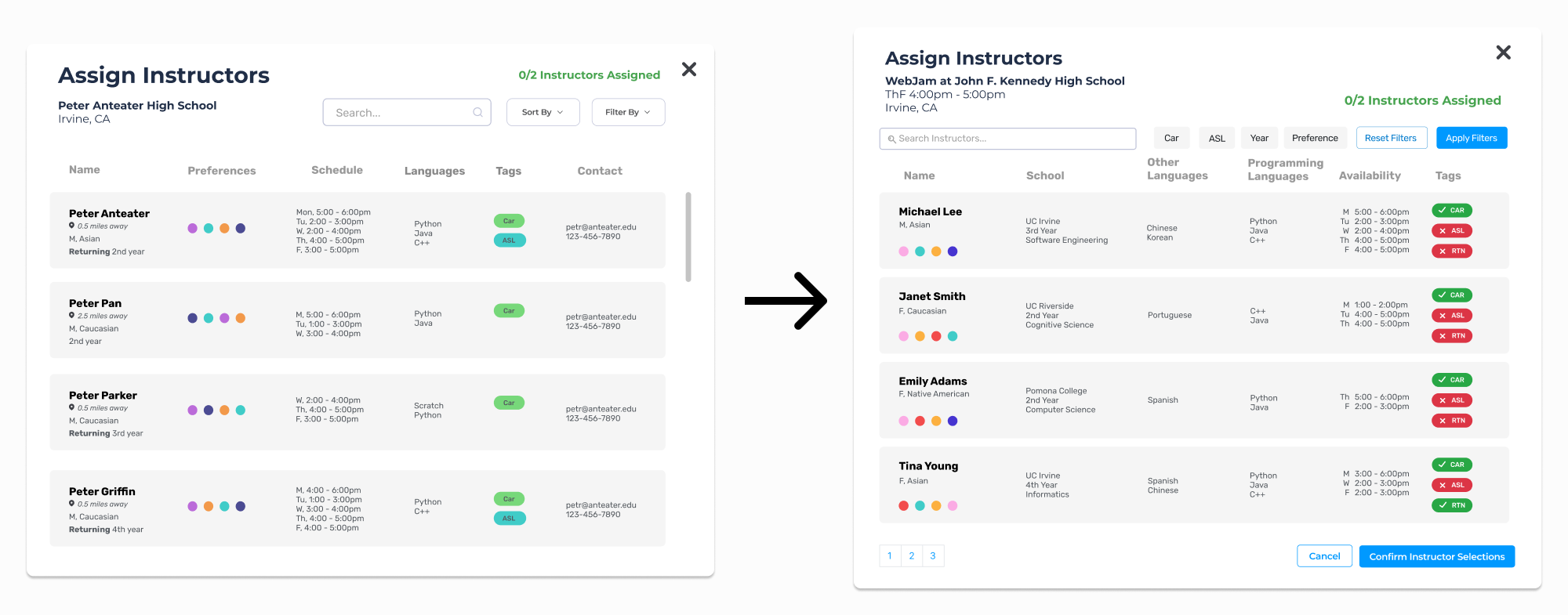Click Emily Adams' red ASL tag
1568x615 pixels.
point(1452,400)
